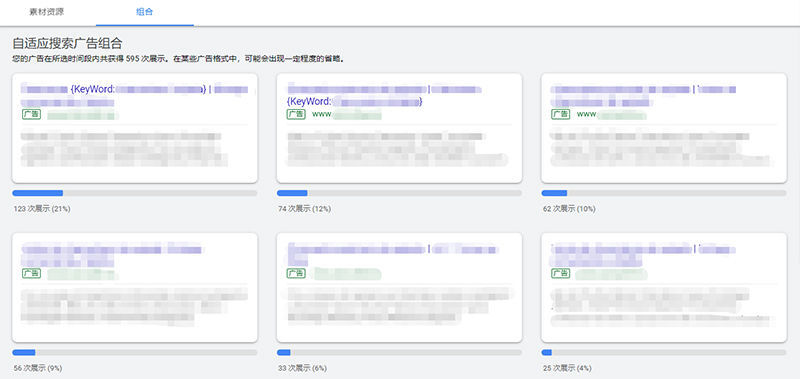Click the 595 次展示 summary sentence
800x379 pixels.
179,59
